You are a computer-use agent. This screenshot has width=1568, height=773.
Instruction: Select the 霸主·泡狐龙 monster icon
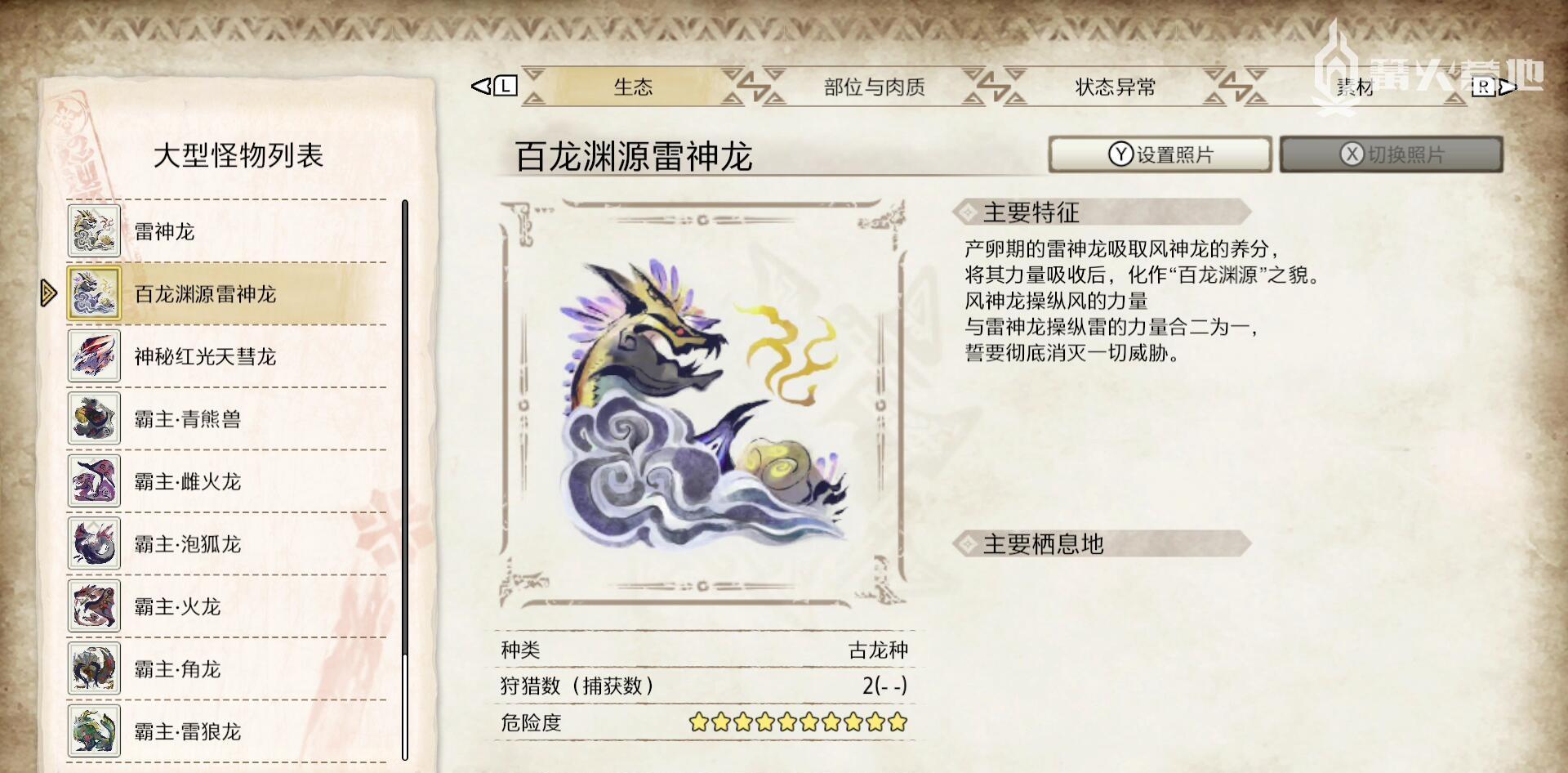[94, 543]
